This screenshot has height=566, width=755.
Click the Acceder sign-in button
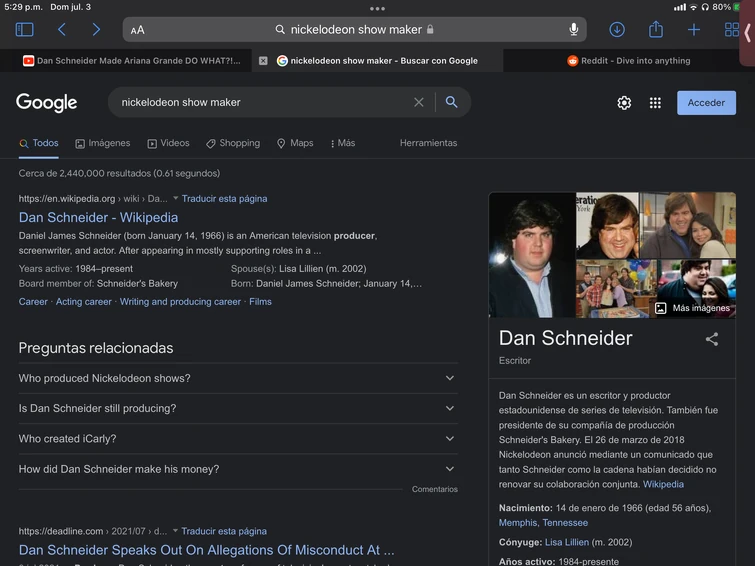pos(706,103)
